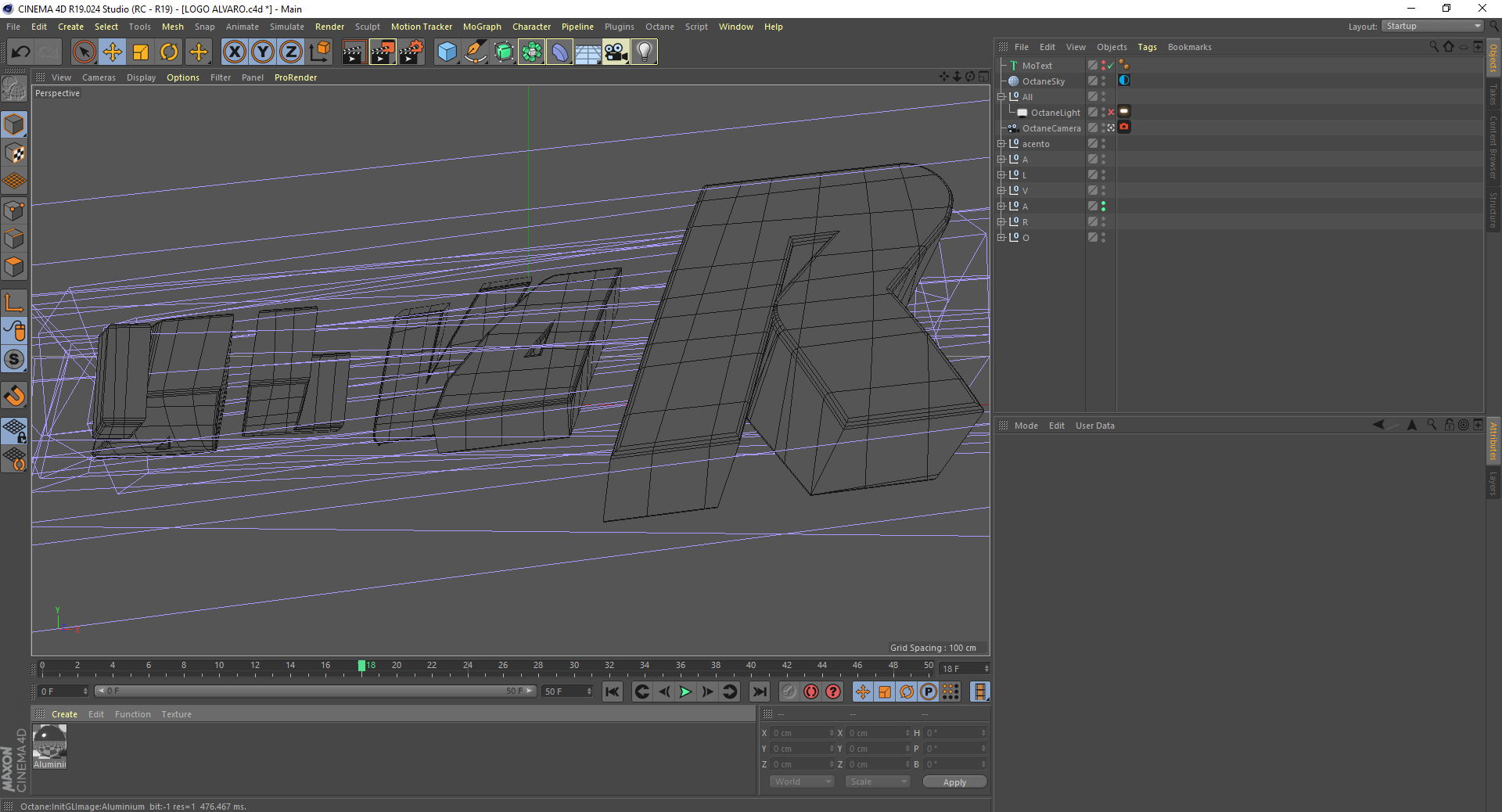
Task: Render to Picture Viewer icon
Action: [x=383, y=52]
